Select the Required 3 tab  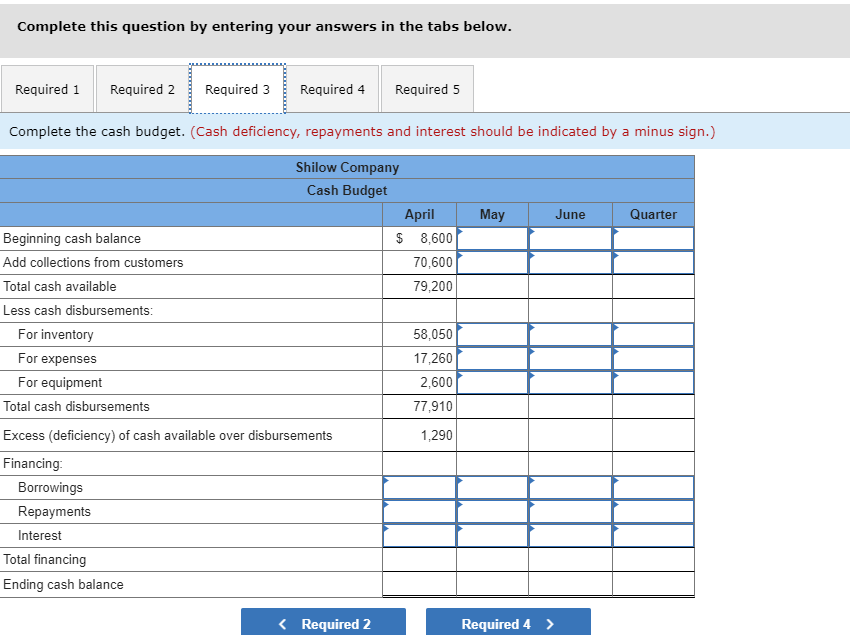click(237, 88)
